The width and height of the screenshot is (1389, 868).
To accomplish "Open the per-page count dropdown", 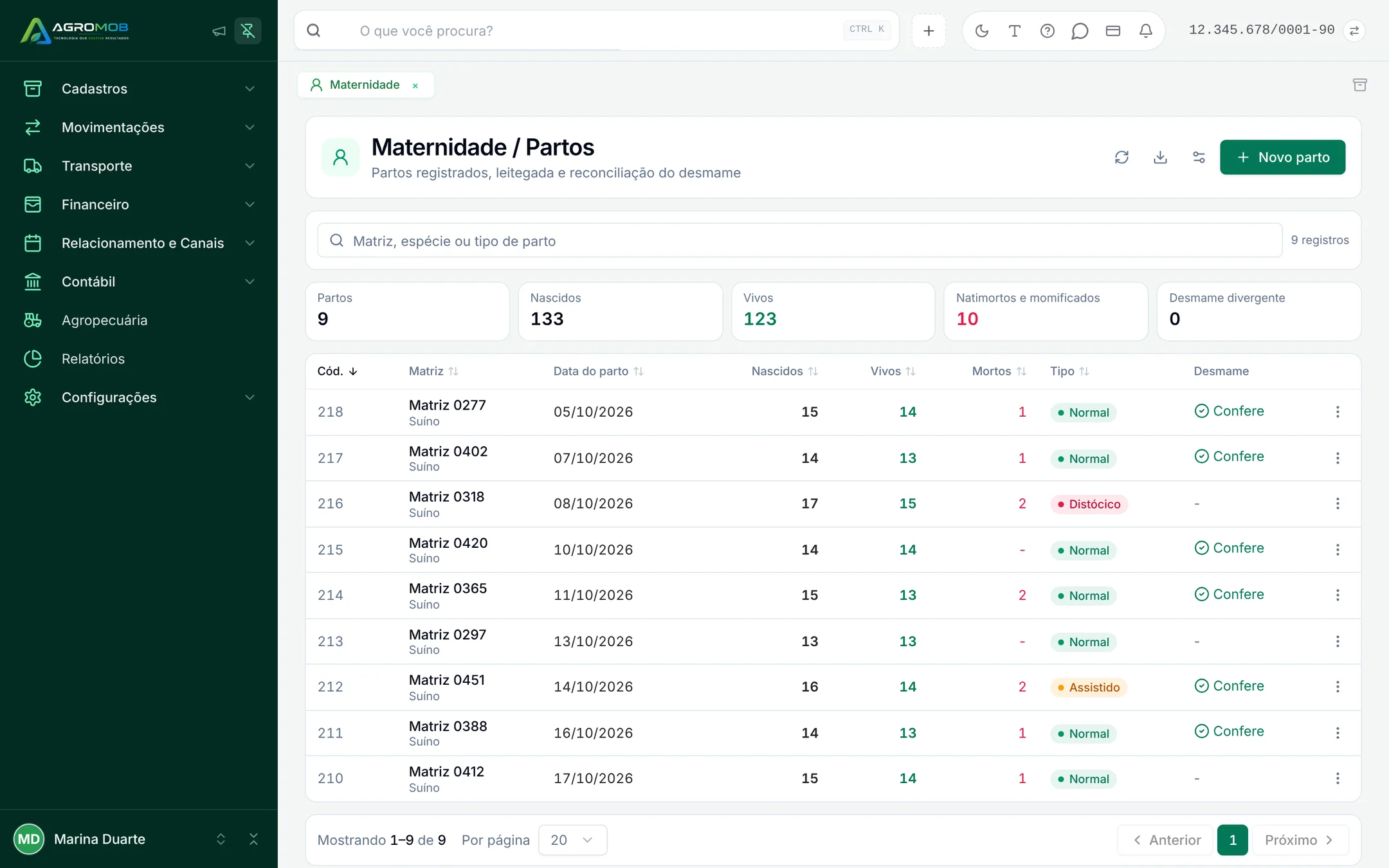I will [572, 840].
